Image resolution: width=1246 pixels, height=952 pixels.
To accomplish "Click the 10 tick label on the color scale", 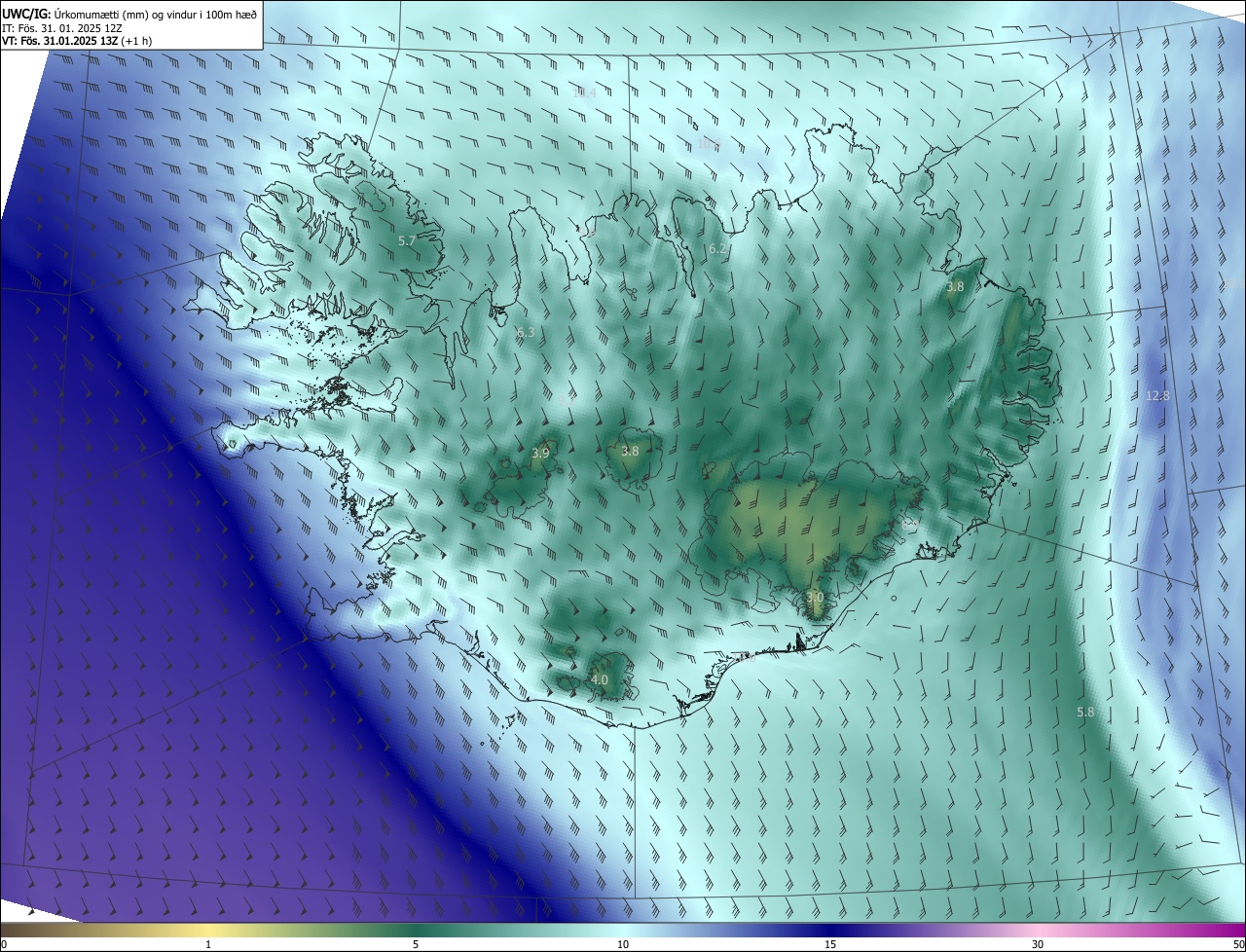I will [x=623, y=944].
